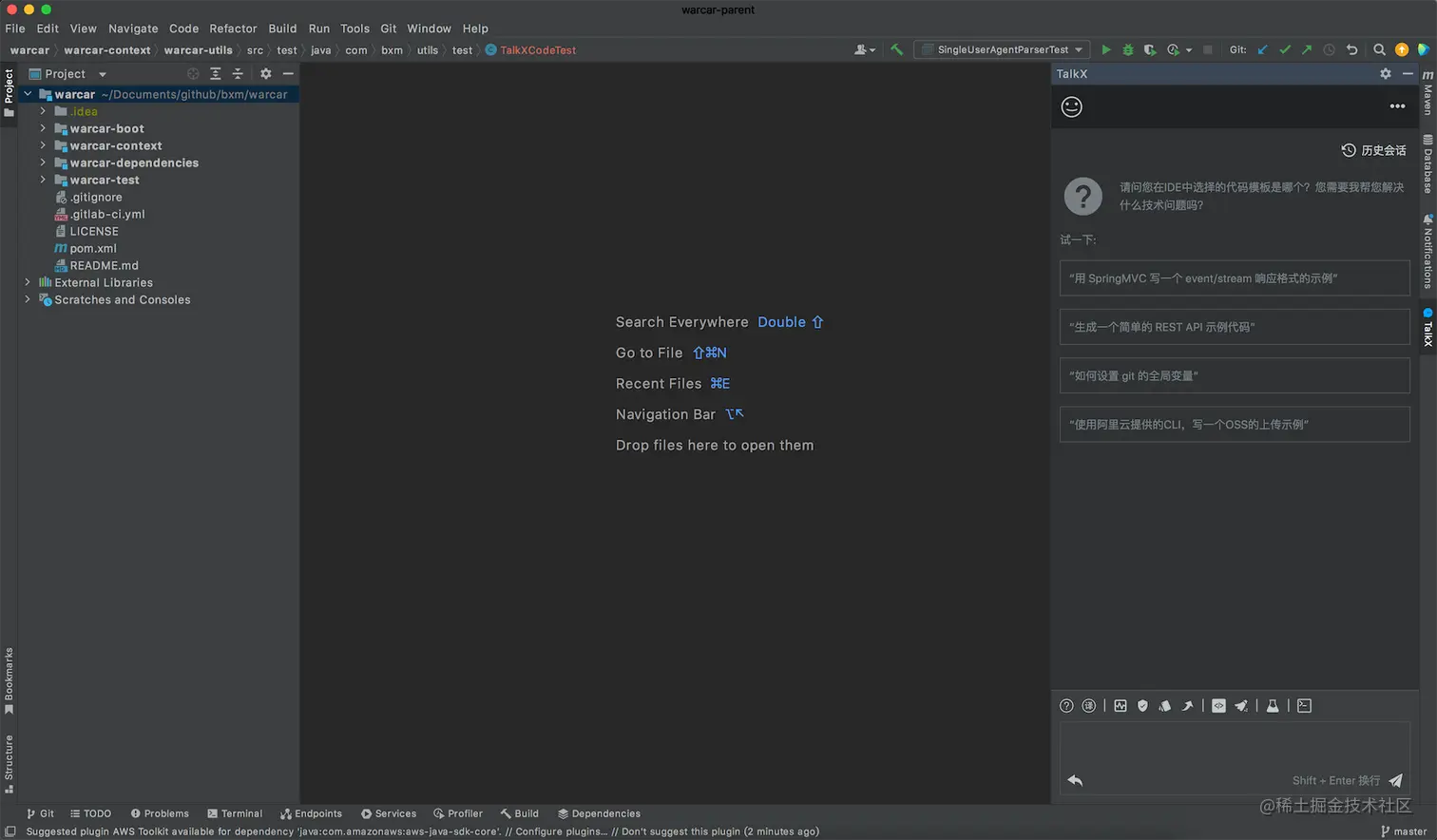Click the Git update project blue arrow
Viewport: 1437px width, 840px height.
tap(1262, 49)
